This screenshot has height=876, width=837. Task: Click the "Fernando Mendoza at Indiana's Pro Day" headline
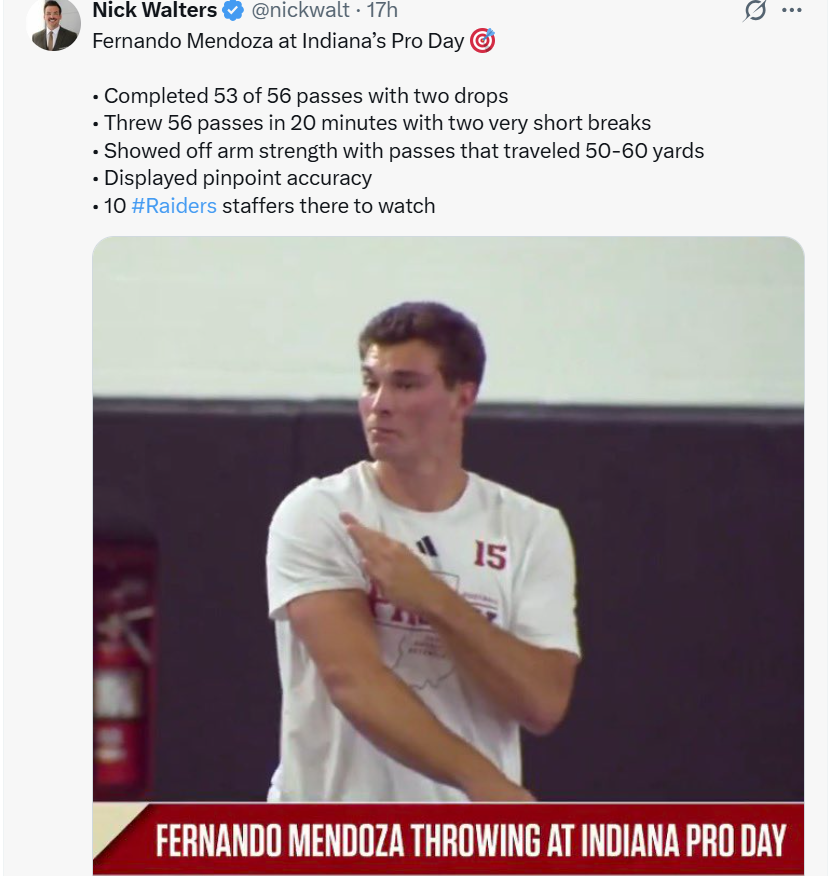[278, 42]
